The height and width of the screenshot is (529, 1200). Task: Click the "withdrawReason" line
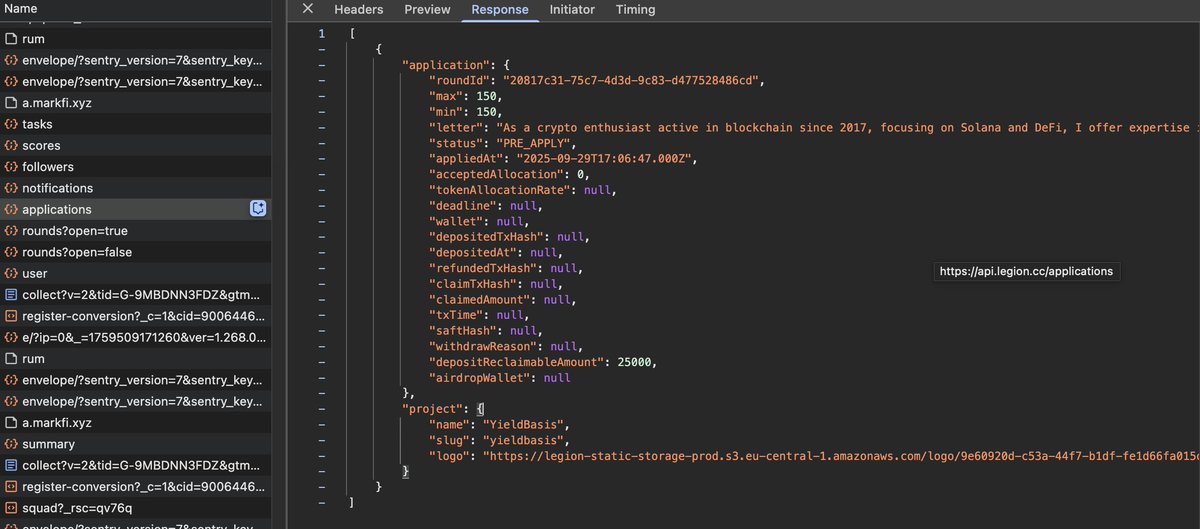click(505, 347)
